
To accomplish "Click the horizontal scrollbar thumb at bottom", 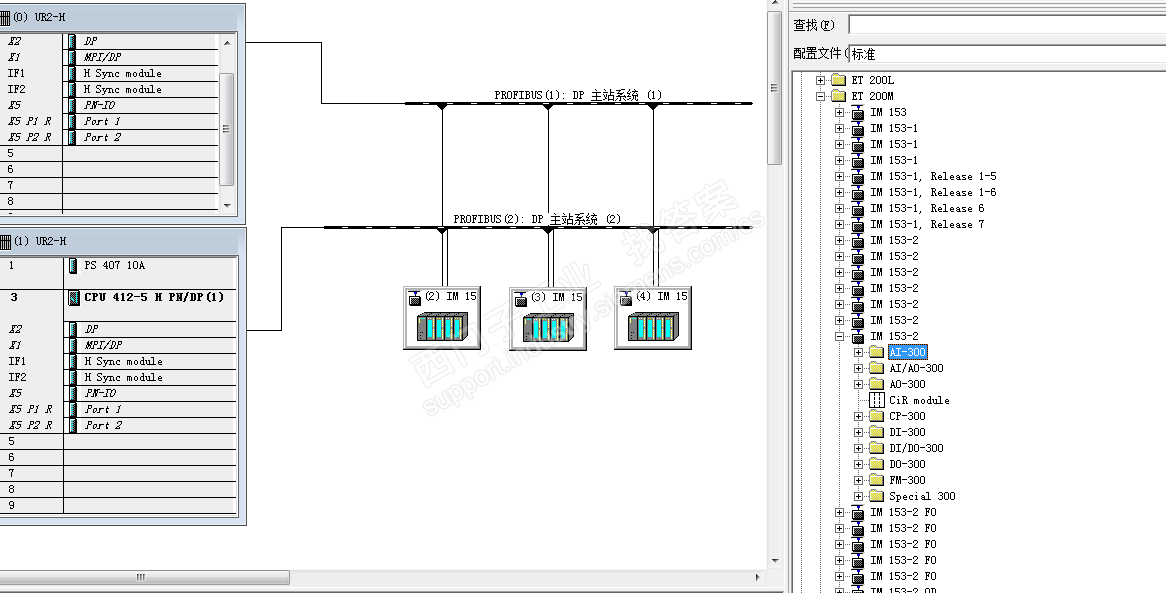I will point(141,577).
